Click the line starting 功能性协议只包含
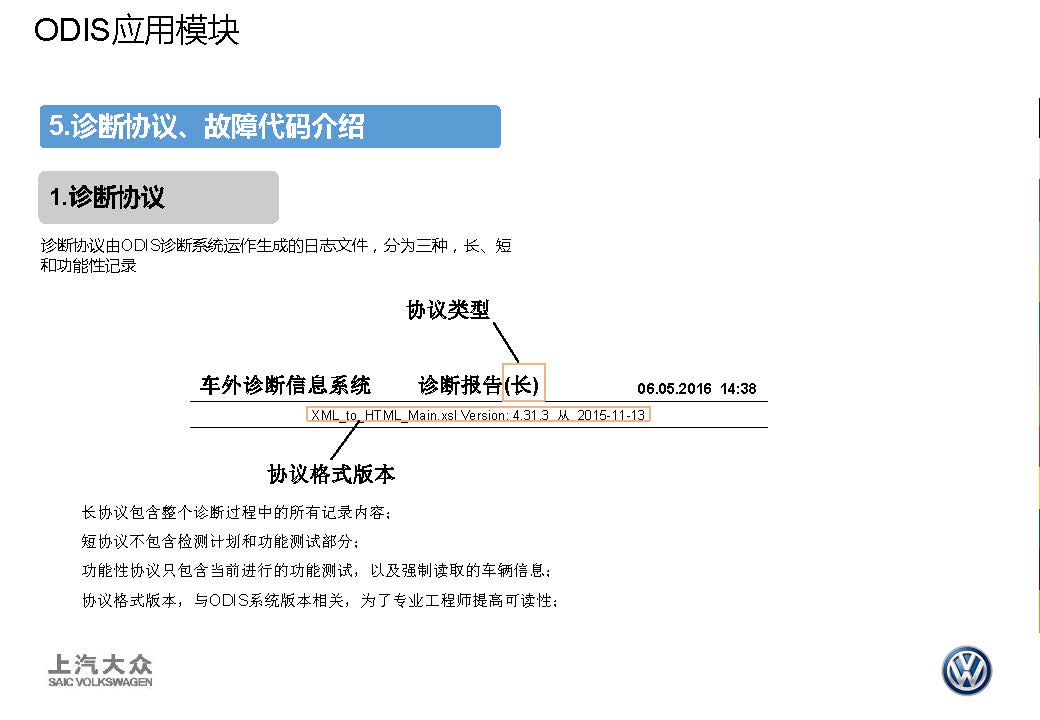This screenshot has width=1040, height=720. pos(316,570)
